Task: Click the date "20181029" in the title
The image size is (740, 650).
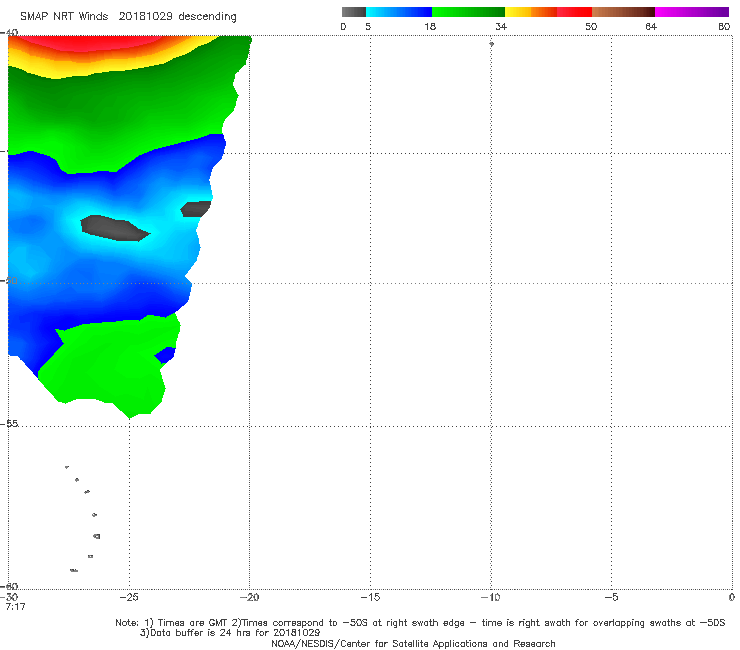Action: [145, 16]
